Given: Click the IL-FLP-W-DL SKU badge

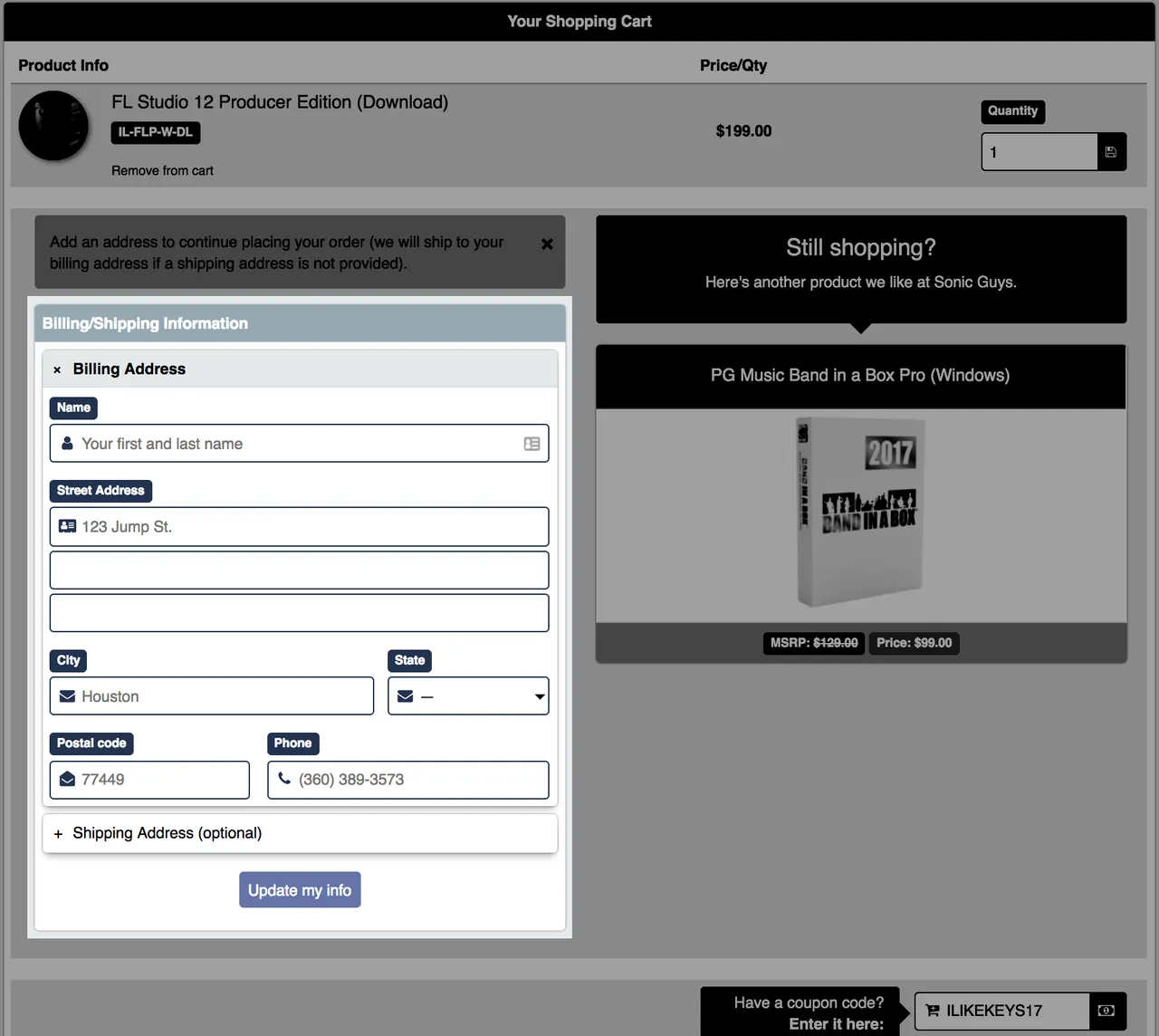Looking at the screenshot, I should coord(156,132).
